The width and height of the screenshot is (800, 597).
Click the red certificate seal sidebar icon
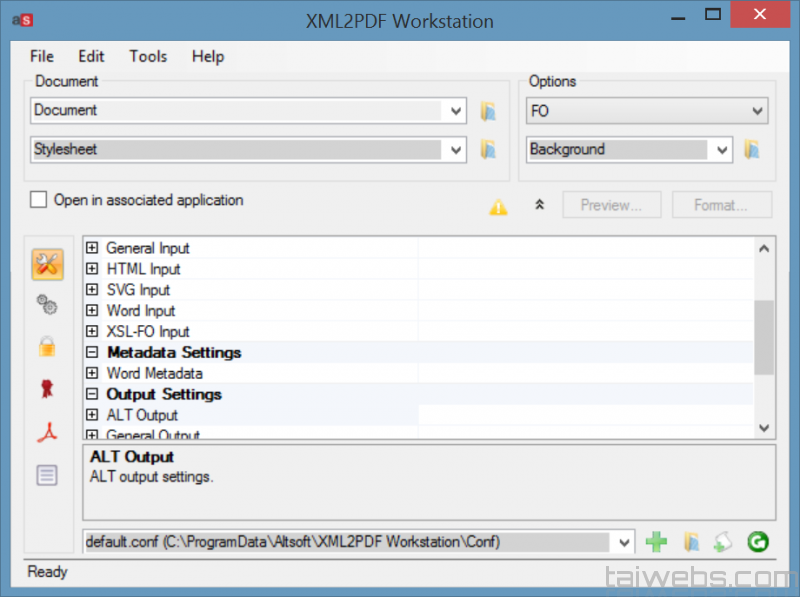click(x=47, y=389)
